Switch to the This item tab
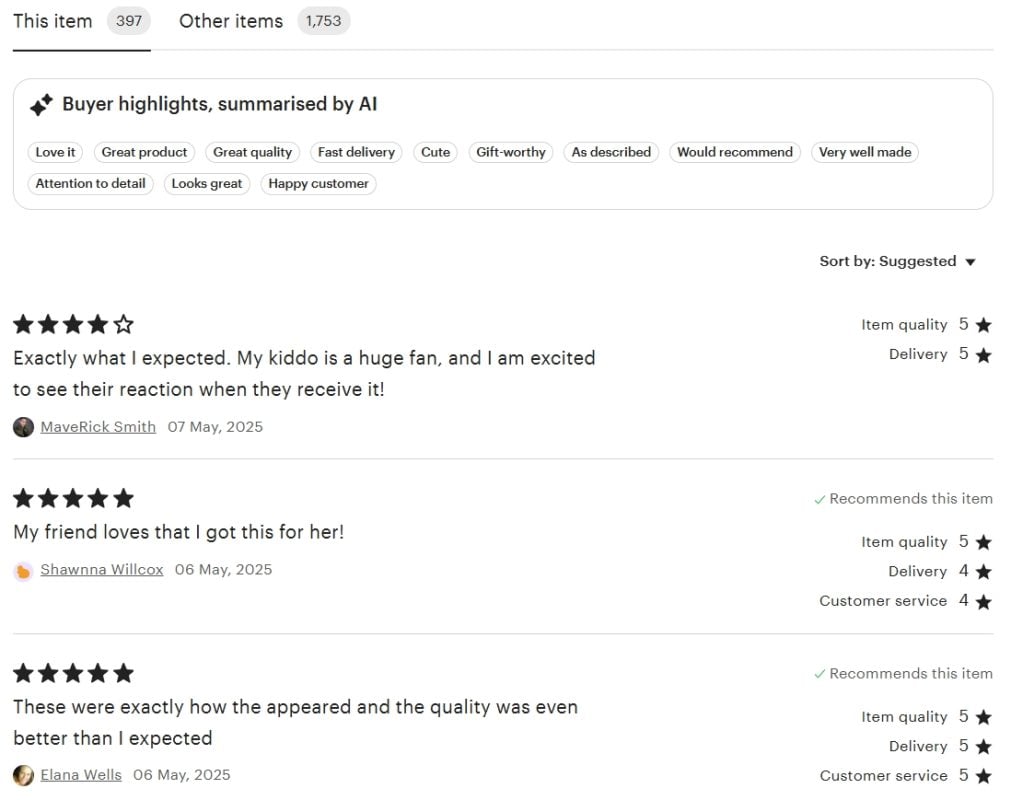Screen dimensions: 1011x800 (x=81, y=22)
